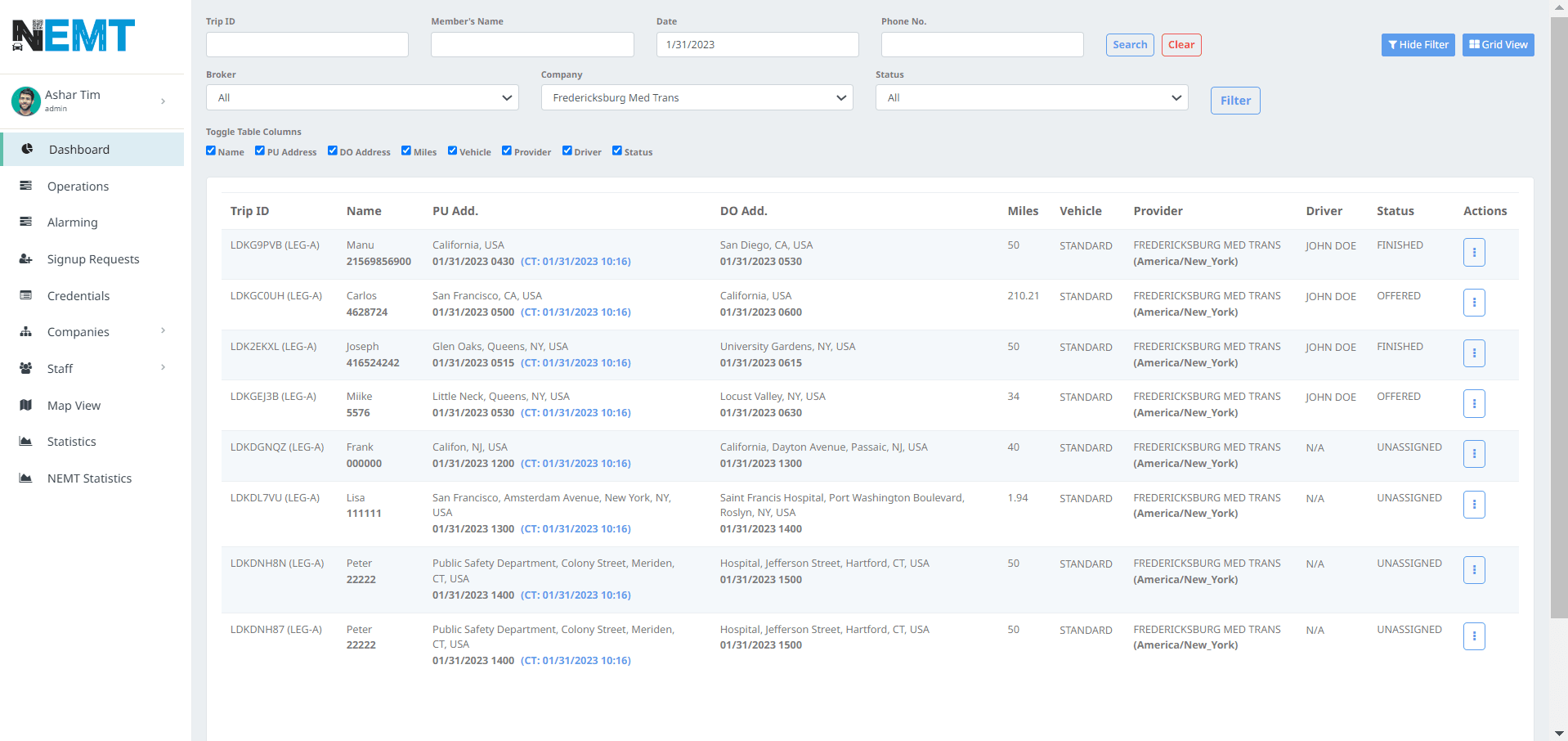Open the Alarming panel
The width and height of the screenshot is (1568, 741).
pos(73,222)
